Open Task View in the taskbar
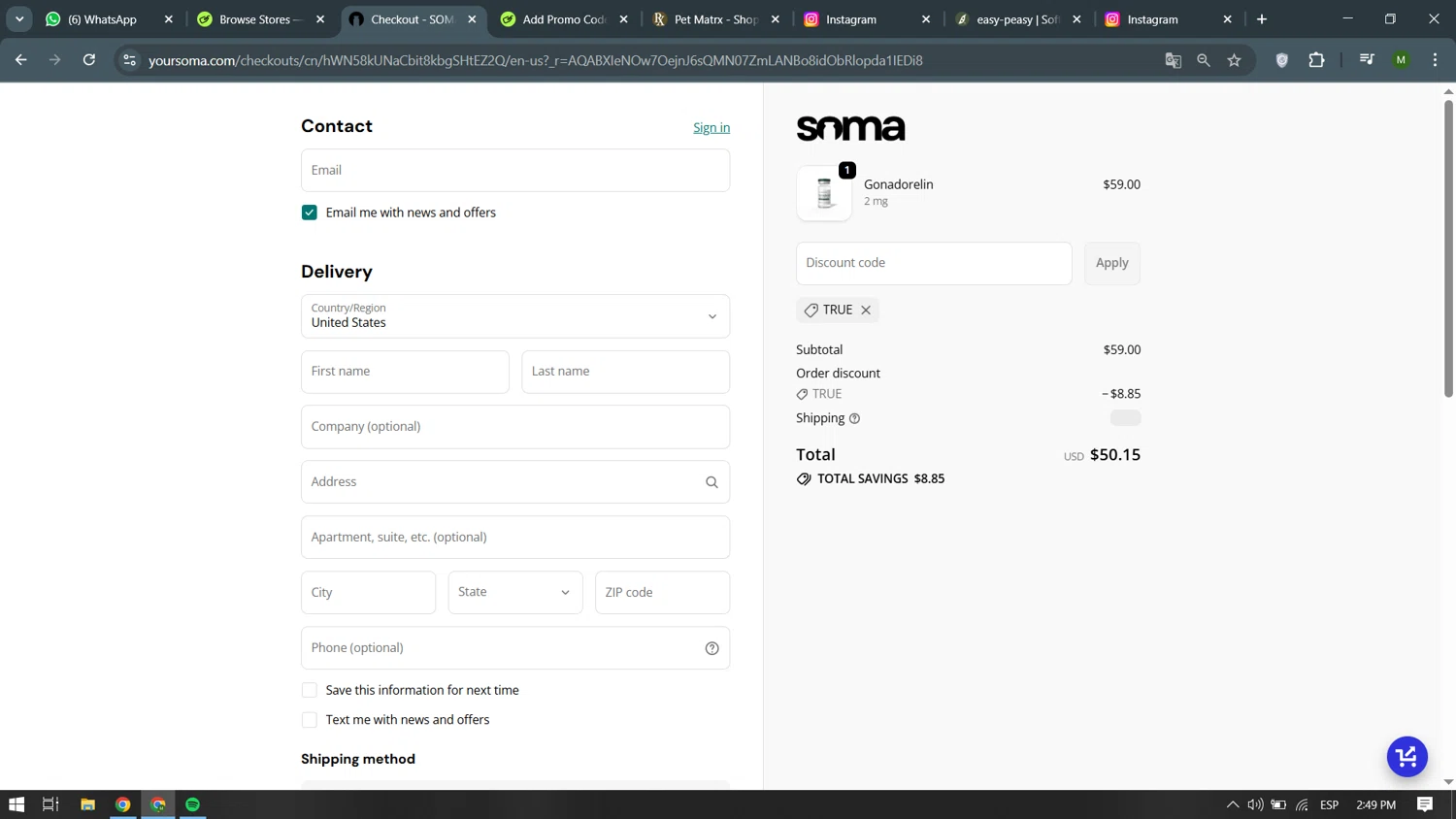 [50, 804]
